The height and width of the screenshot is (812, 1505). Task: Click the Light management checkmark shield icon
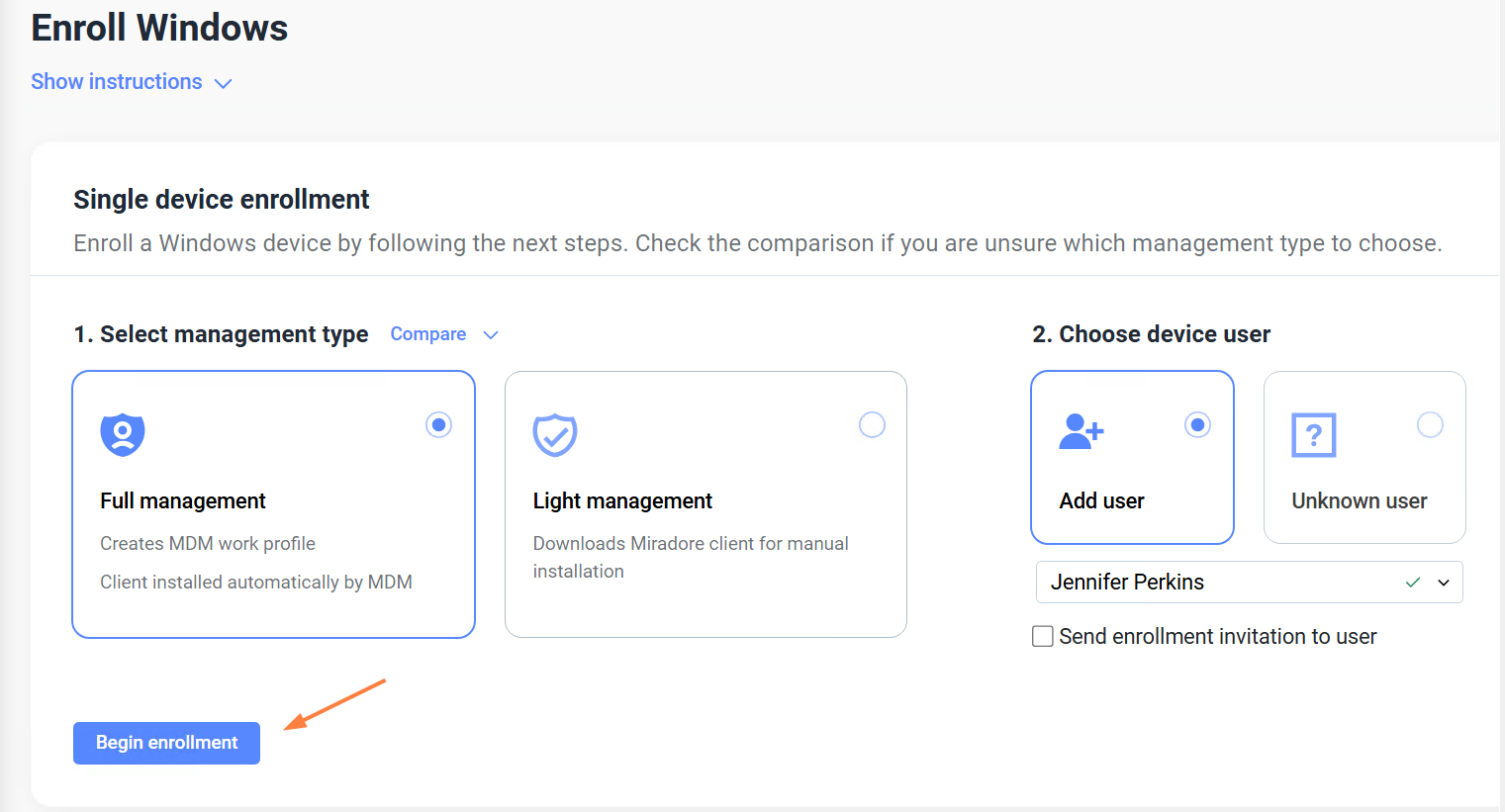coord(555,434)
